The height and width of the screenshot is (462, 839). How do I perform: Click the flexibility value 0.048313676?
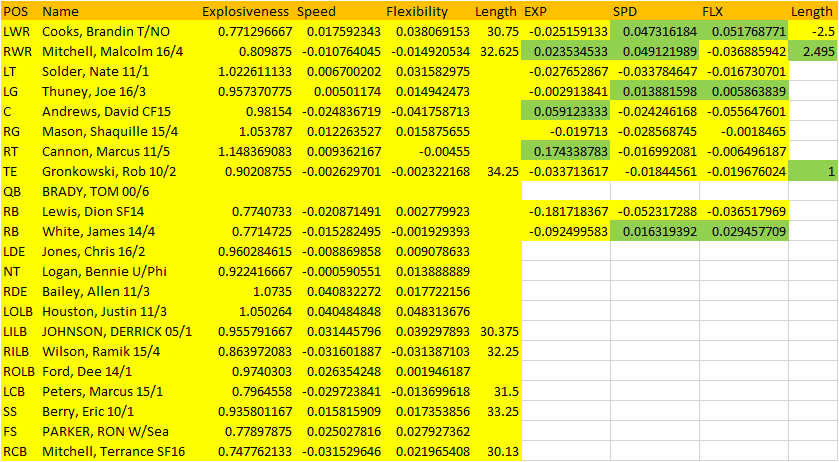[433, 312]
